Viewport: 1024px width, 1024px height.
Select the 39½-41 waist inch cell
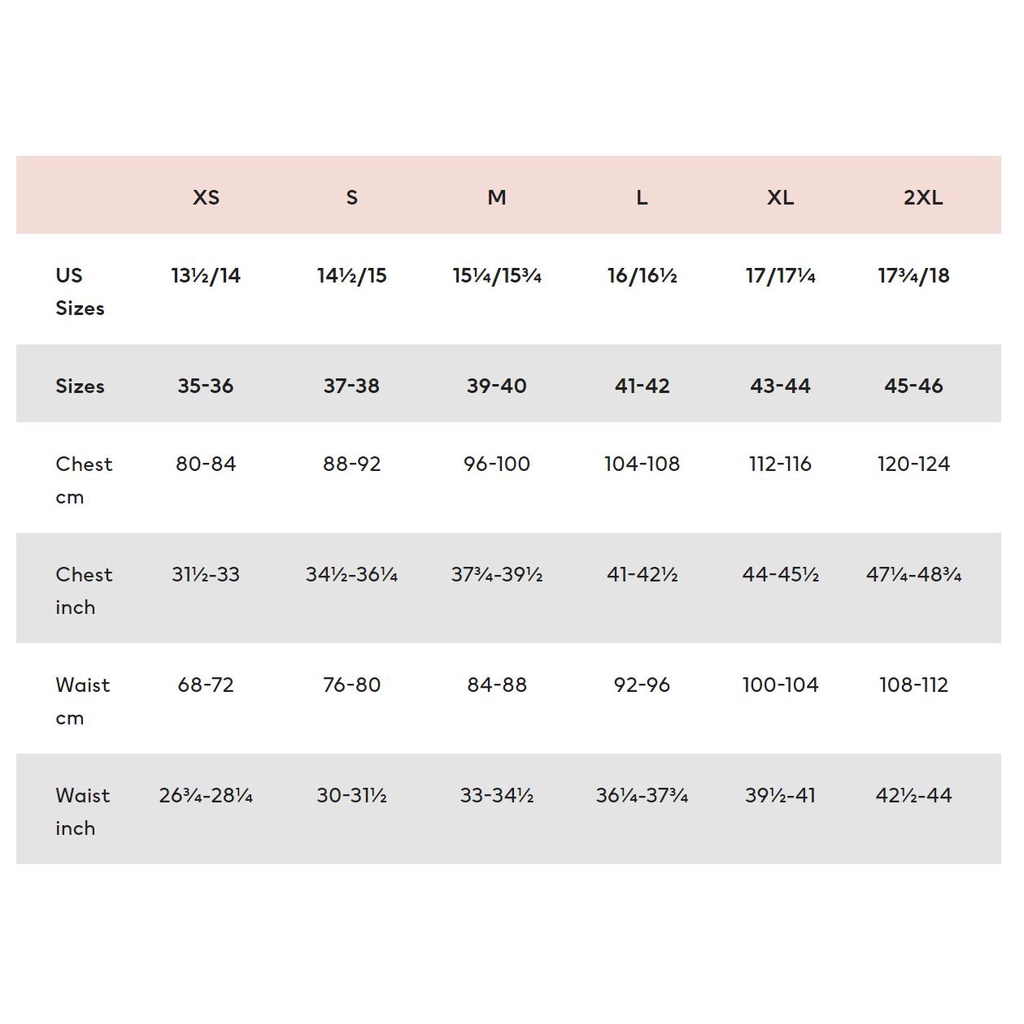pos(780,796)
